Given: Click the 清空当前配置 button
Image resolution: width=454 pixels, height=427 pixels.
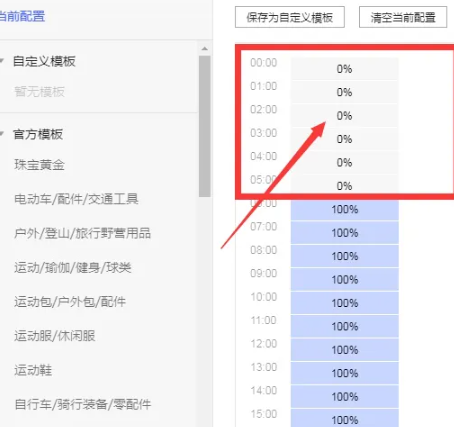Looking at the screenshot, I should (403, 17).
